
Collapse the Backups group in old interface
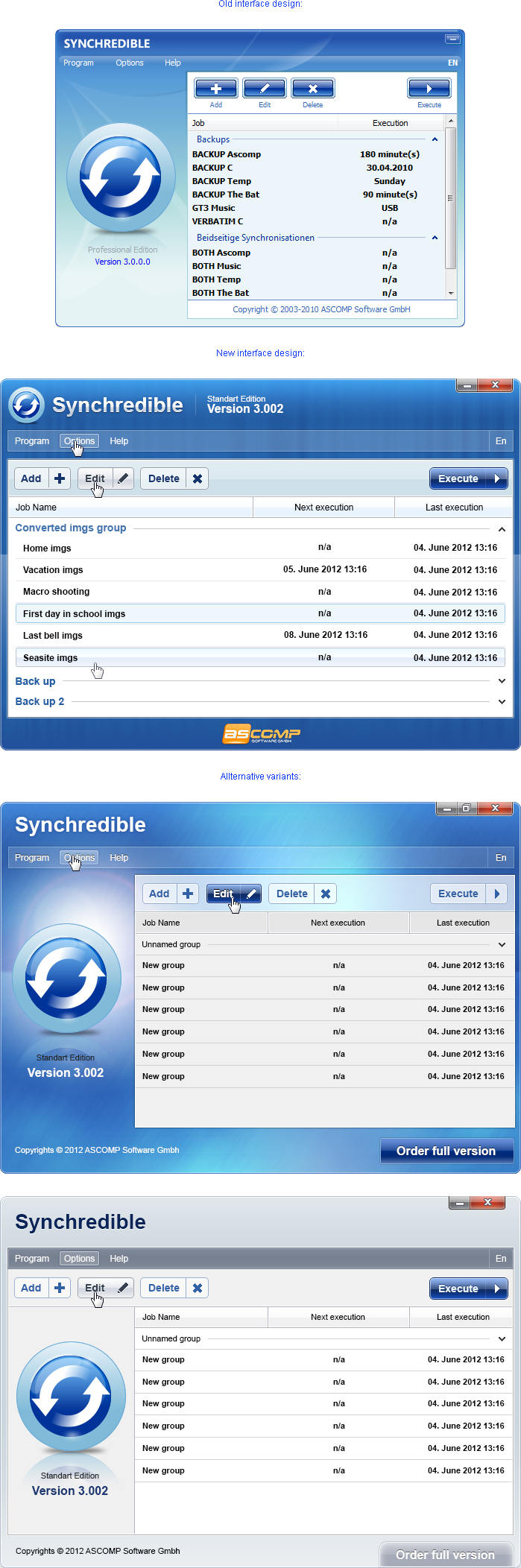point(435,139)
